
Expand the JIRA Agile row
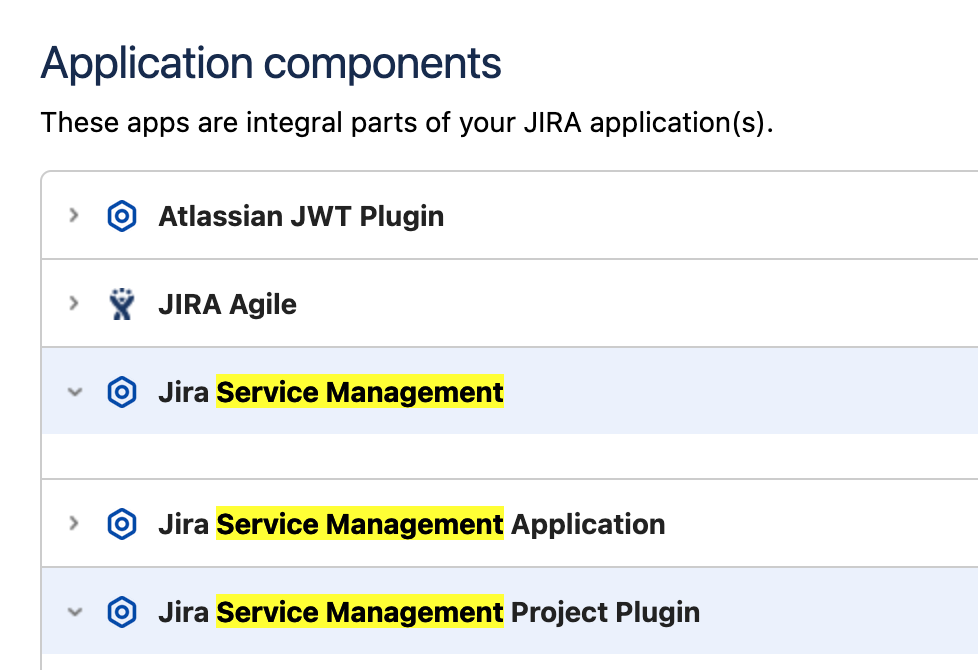click(74, 304)
